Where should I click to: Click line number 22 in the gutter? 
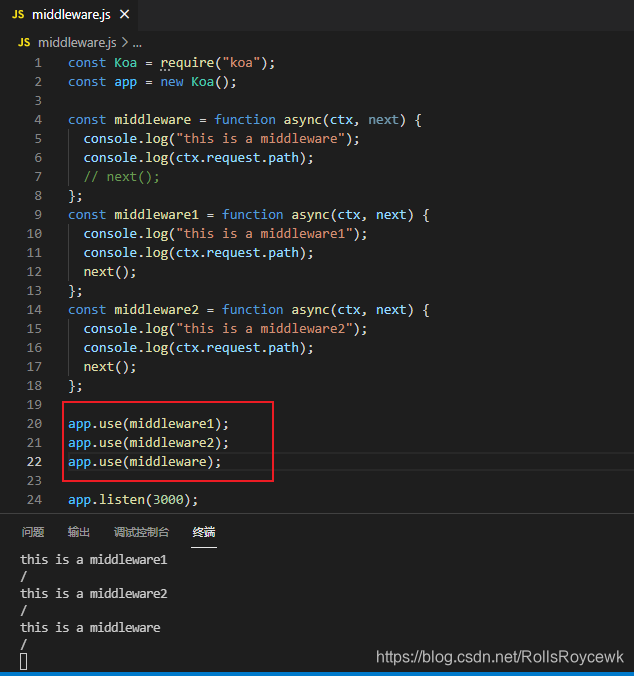[34, 462]
